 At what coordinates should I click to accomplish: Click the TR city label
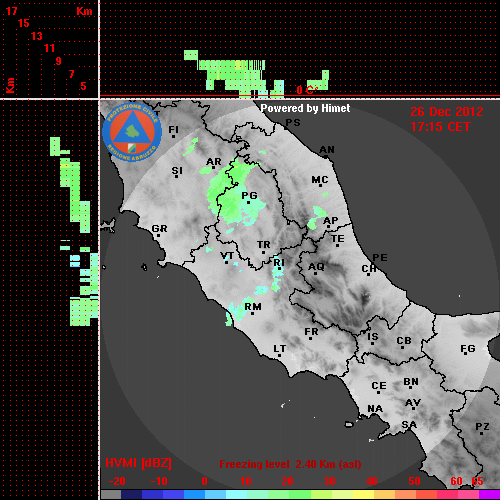coord(263,245)
